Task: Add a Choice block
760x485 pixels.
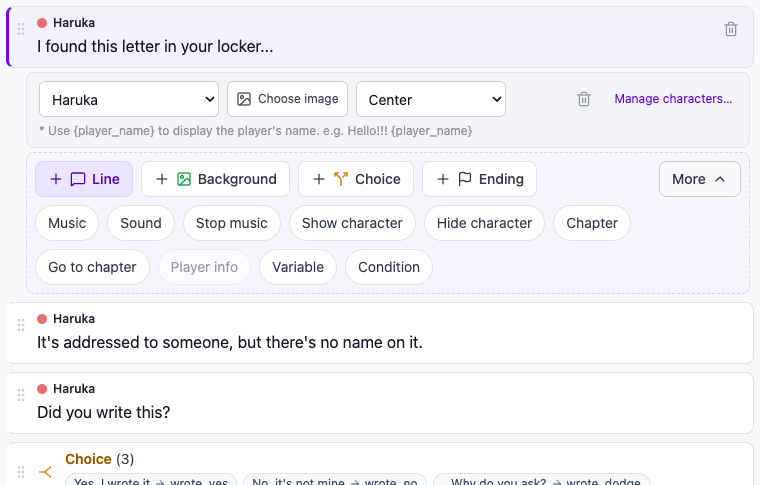Action: coord(356,179)
